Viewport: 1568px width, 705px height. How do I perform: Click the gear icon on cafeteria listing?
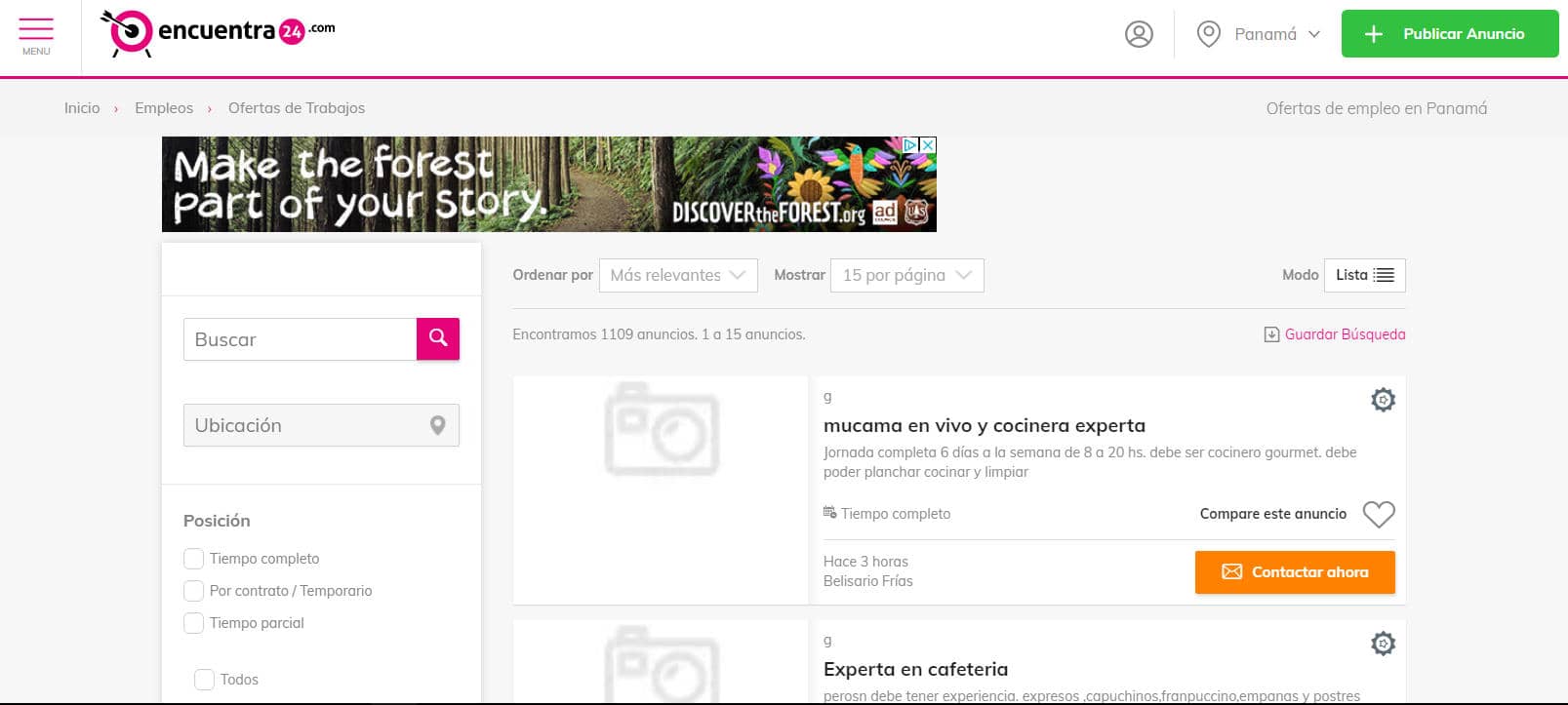1383,644
